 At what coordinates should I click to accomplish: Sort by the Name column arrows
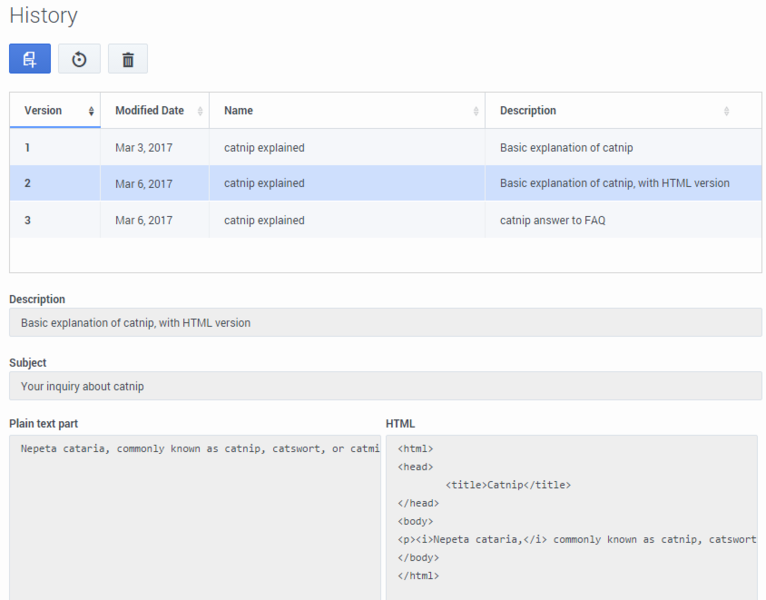coord(476,111)
